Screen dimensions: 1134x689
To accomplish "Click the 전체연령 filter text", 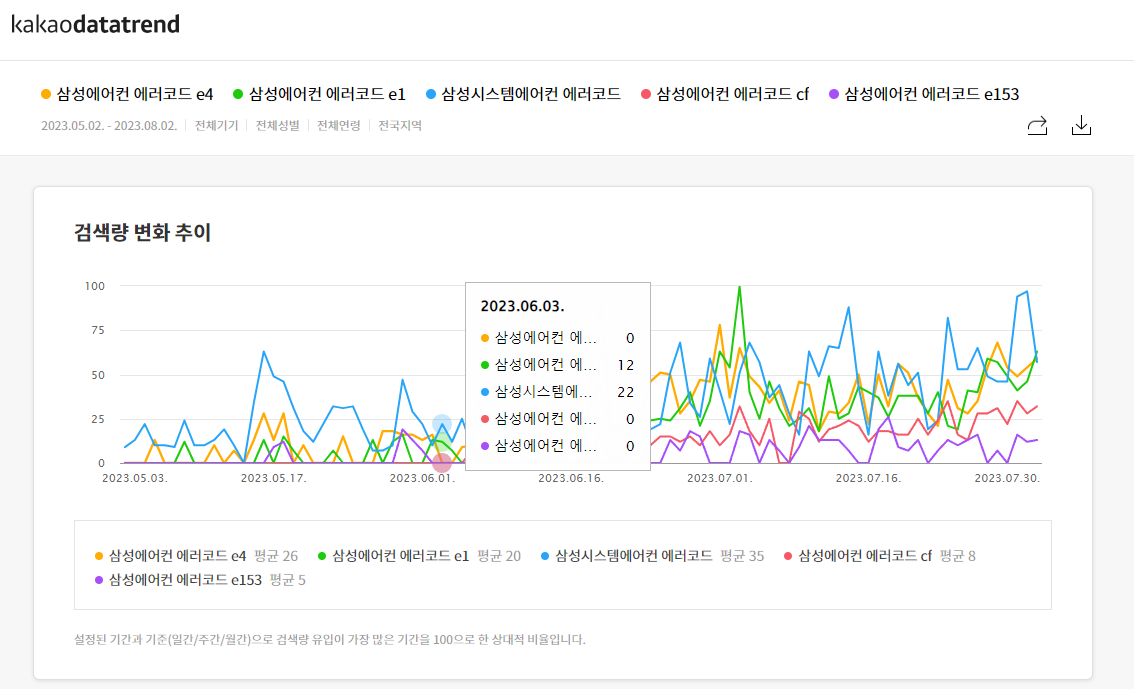I will pos(338,126).
